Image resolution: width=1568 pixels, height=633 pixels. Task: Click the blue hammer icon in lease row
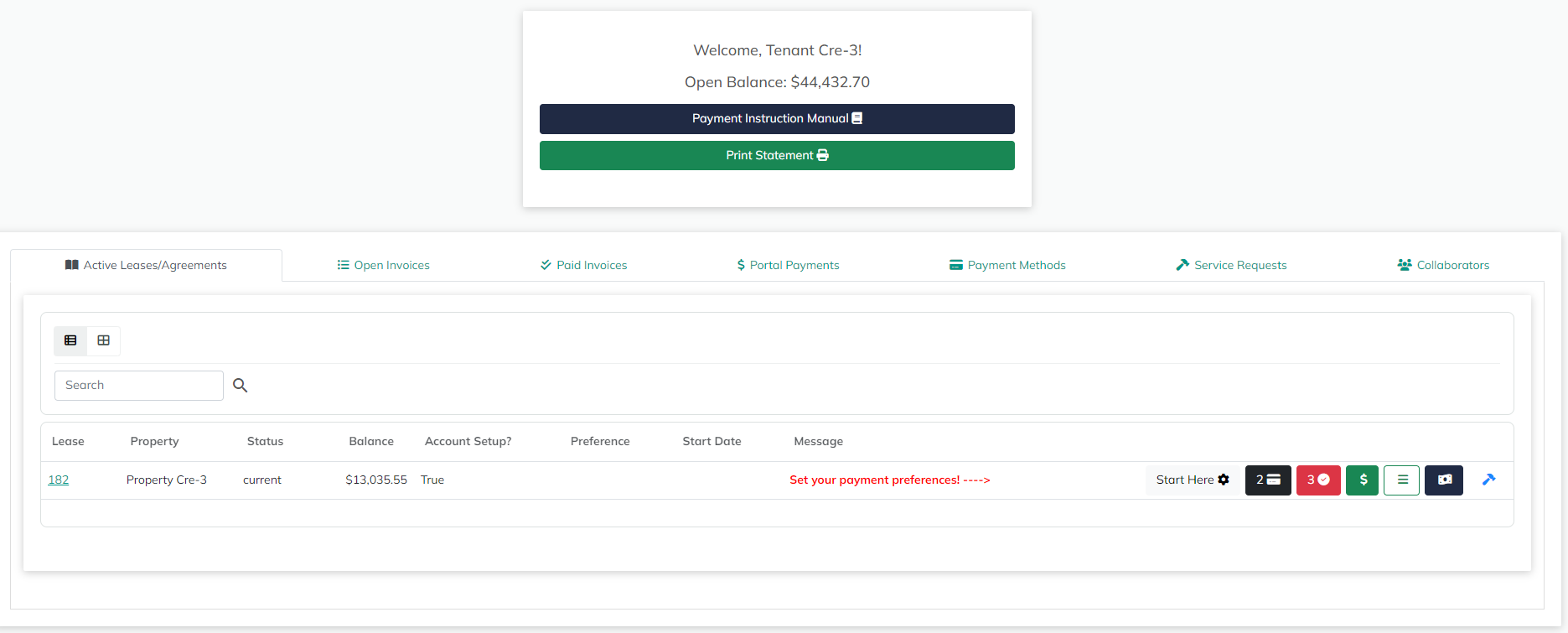pyautogui.click(x=1488, y=480)
